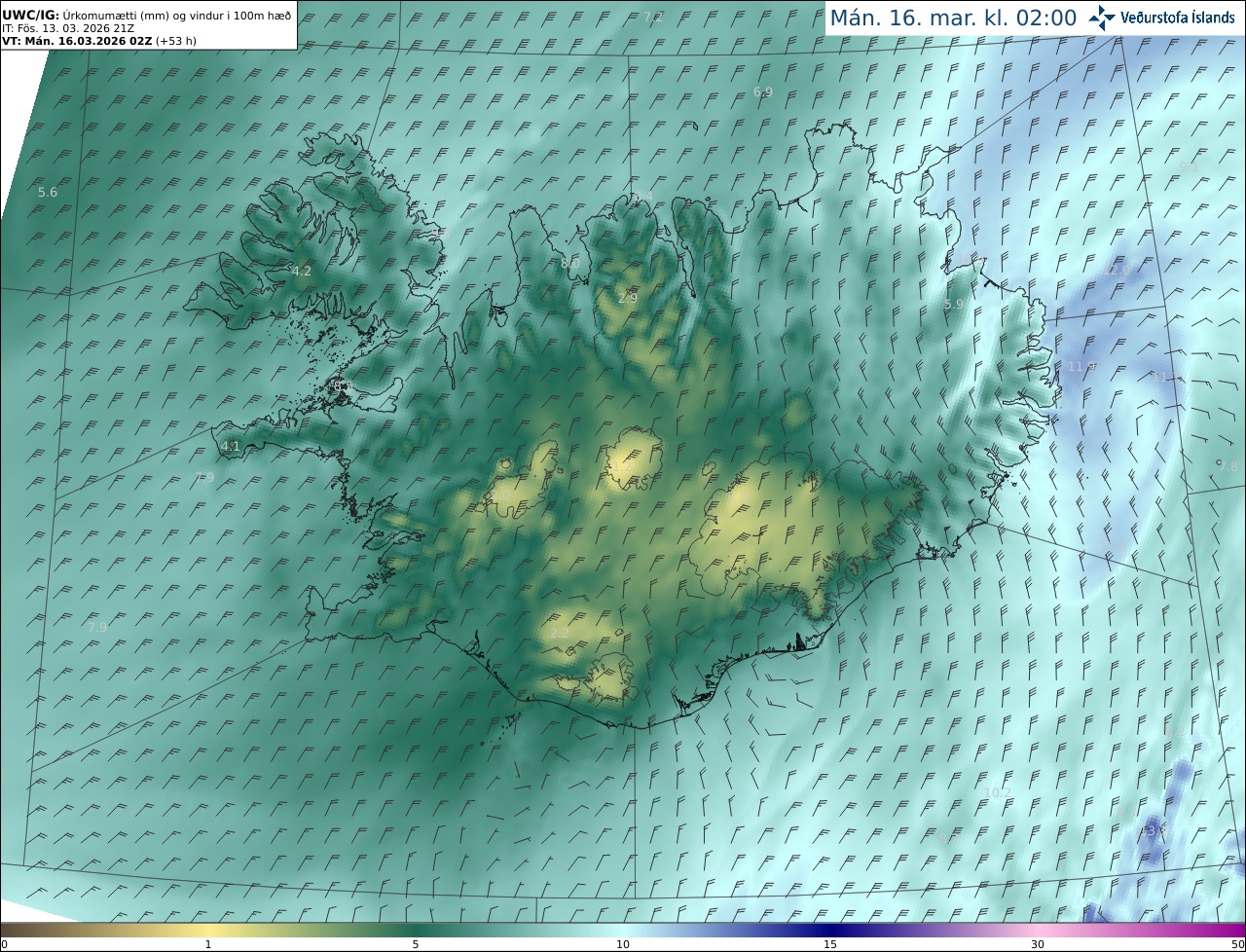Screen dimensions: 1246x952
Task: Click the colorbar tick label 10
Action: point(623,945)
